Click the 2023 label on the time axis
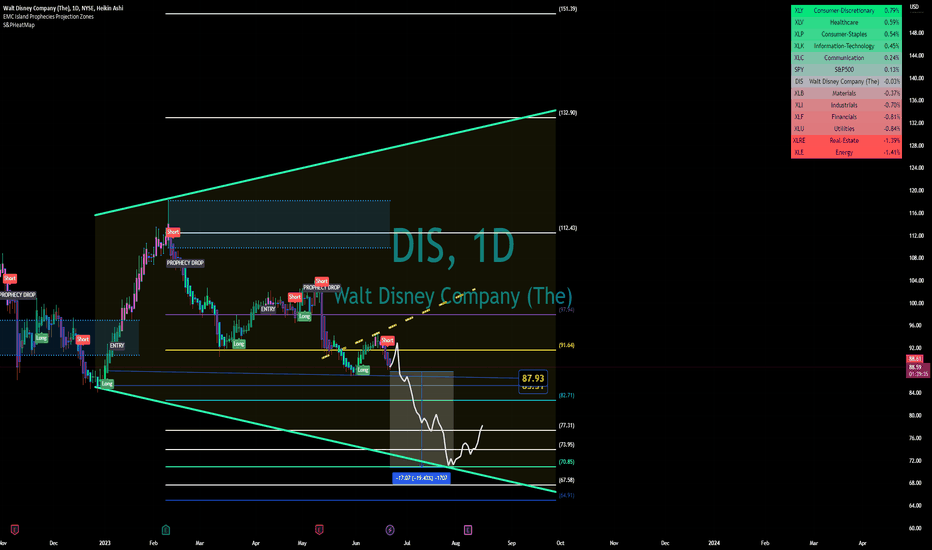This screenshot has height=550, width=932. pos(105,543)
